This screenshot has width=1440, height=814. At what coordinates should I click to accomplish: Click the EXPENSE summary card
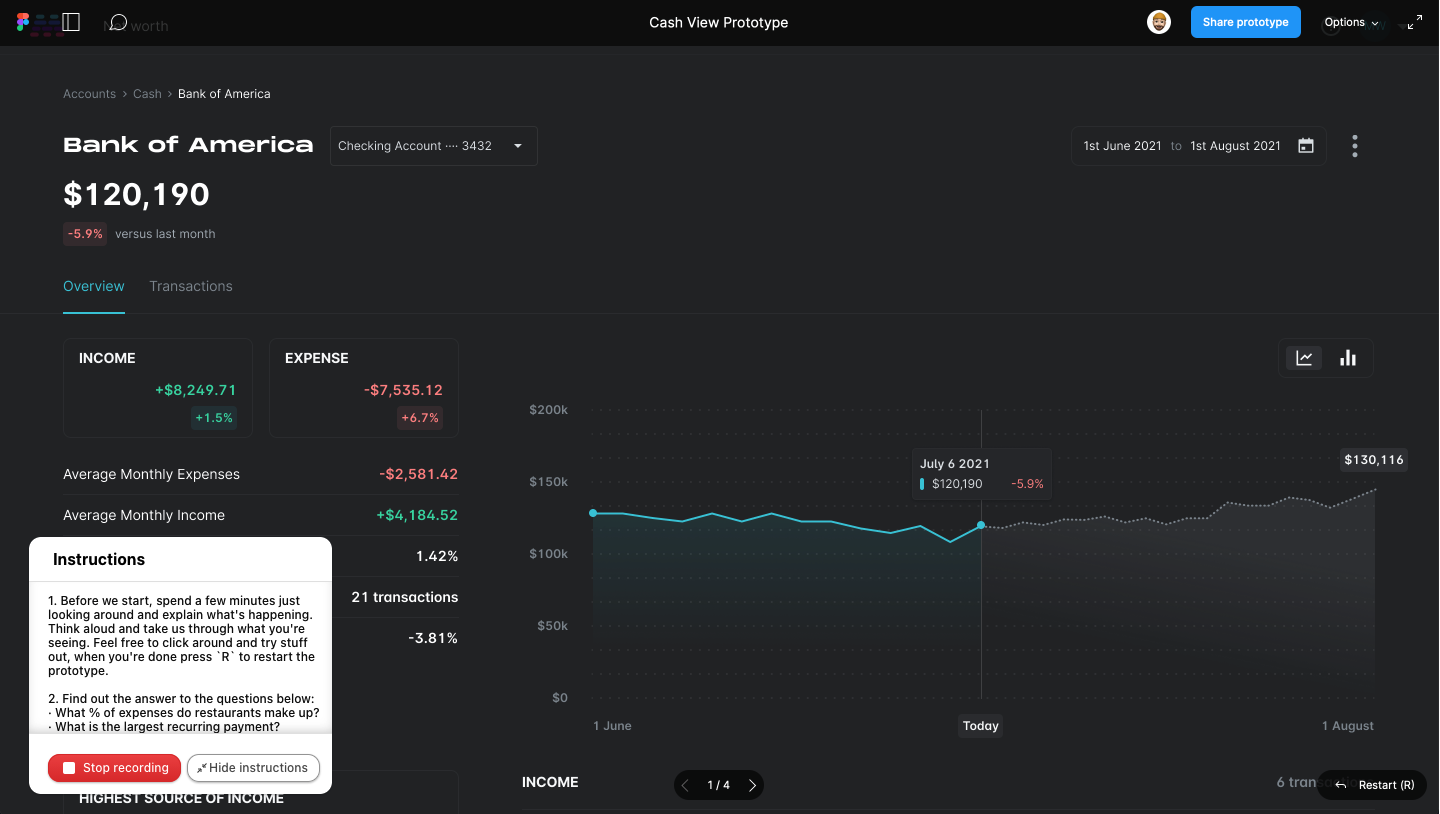tap(364, 388)
